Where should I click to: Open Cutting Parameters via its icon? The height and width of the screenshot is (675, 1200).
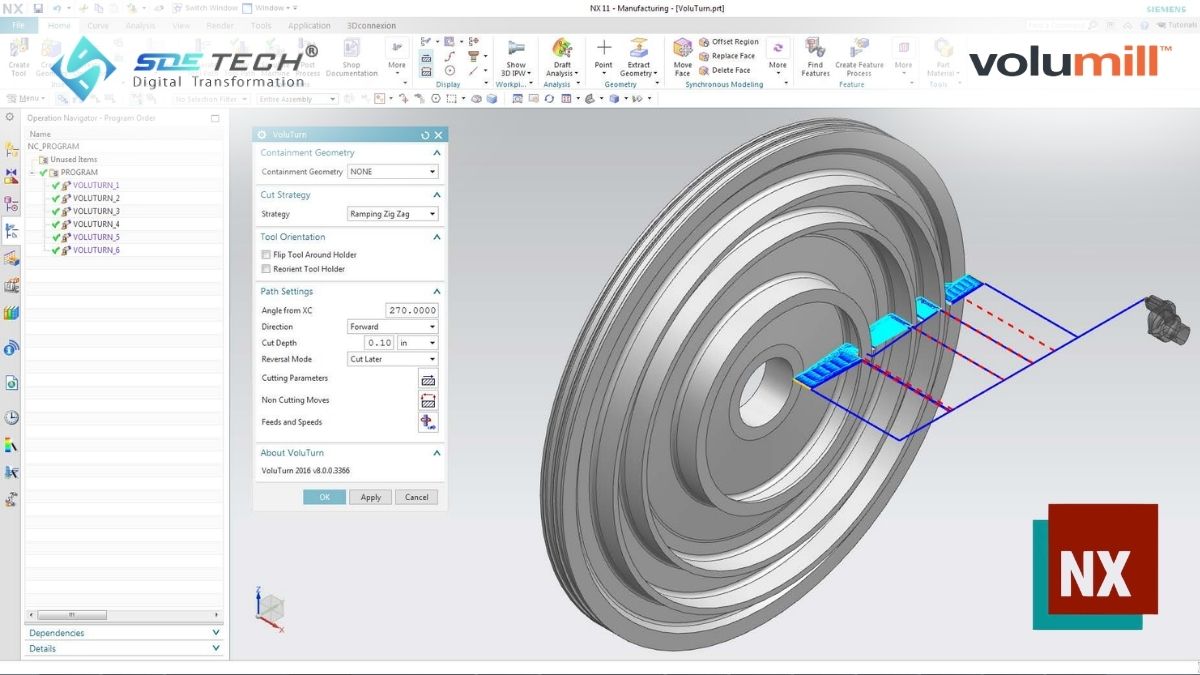[x=428, y=379]
